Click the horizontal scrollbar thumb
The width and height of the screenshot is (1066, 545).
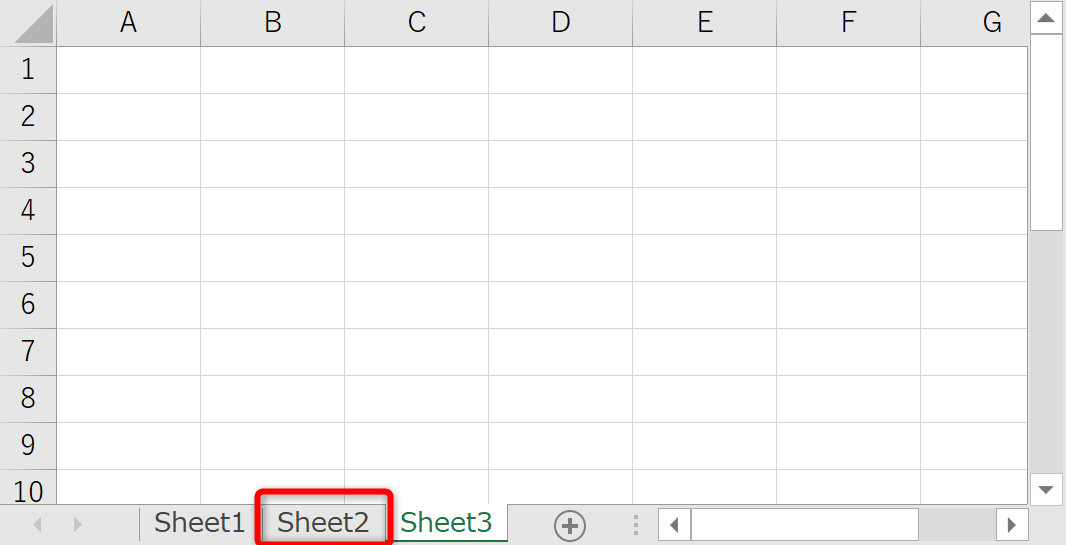[x=804, y=525]
